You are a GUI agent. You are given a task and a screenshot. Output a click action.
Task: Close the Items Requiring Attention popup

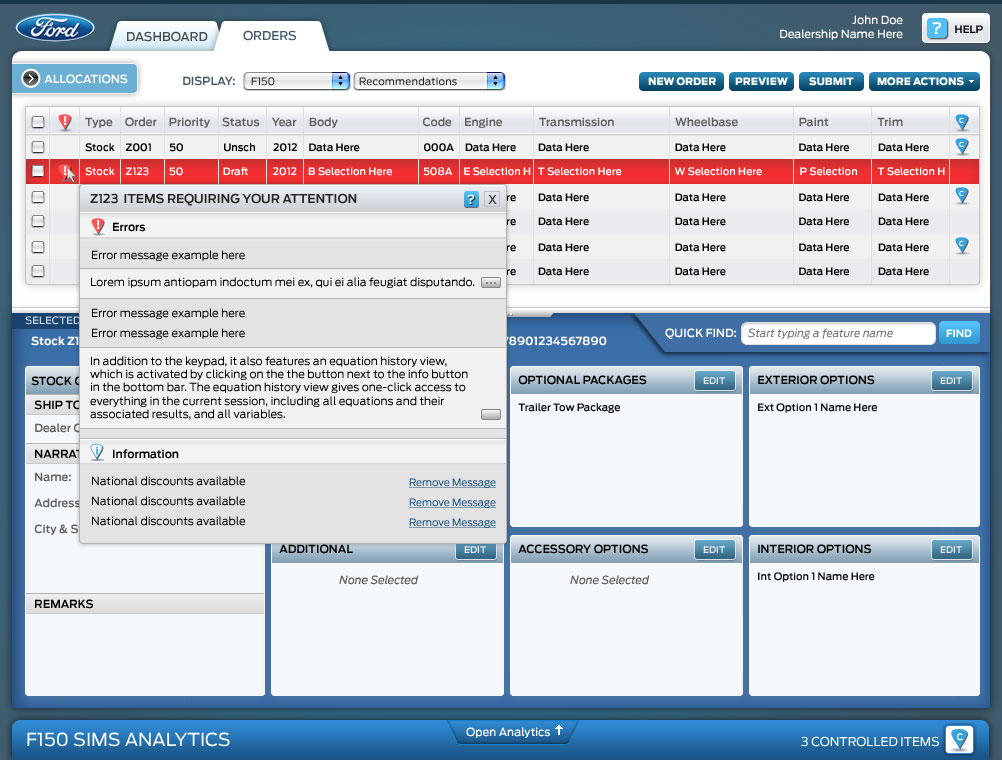492,199
